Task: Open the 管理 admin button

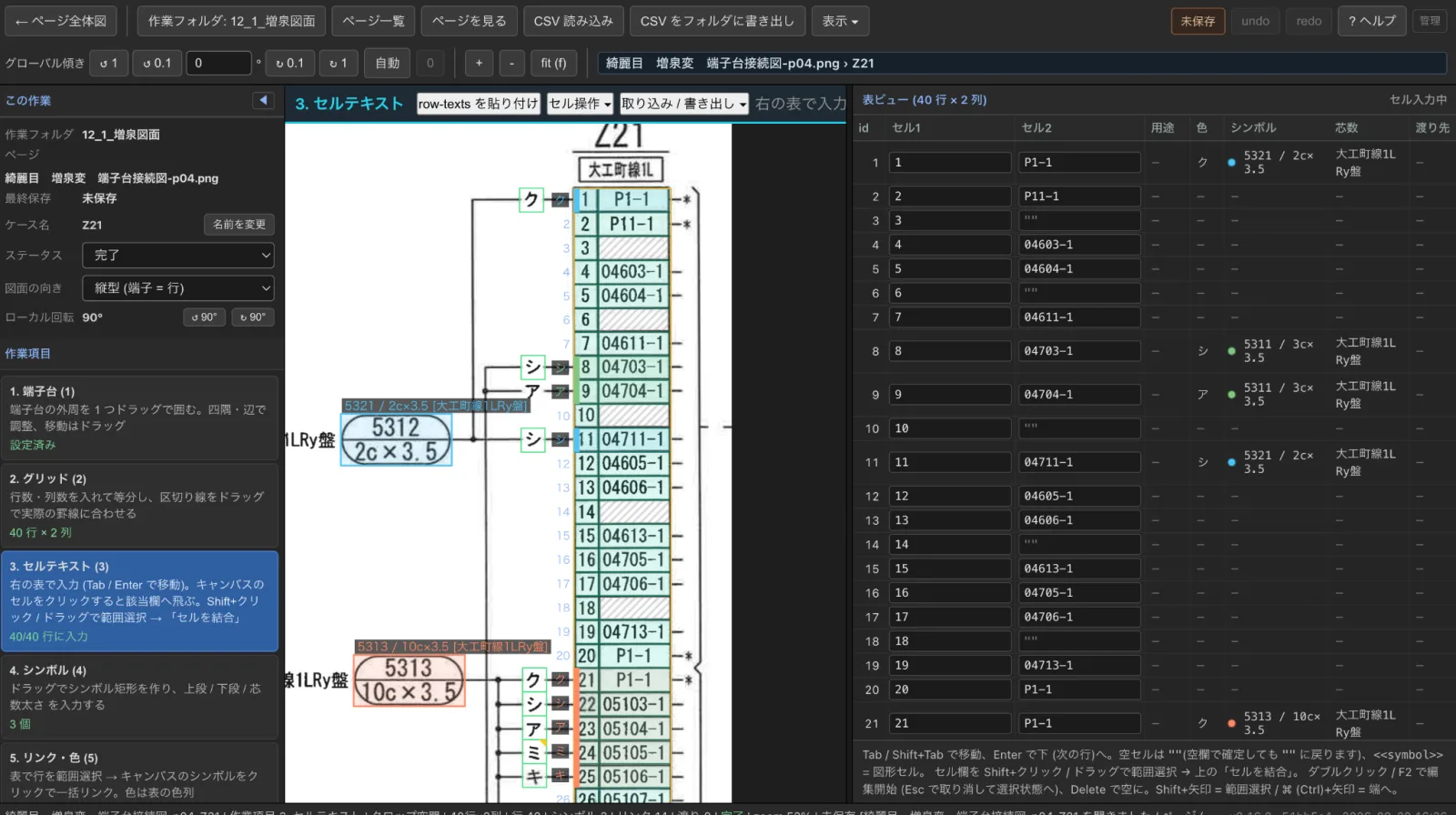Action: [1430, 21]
